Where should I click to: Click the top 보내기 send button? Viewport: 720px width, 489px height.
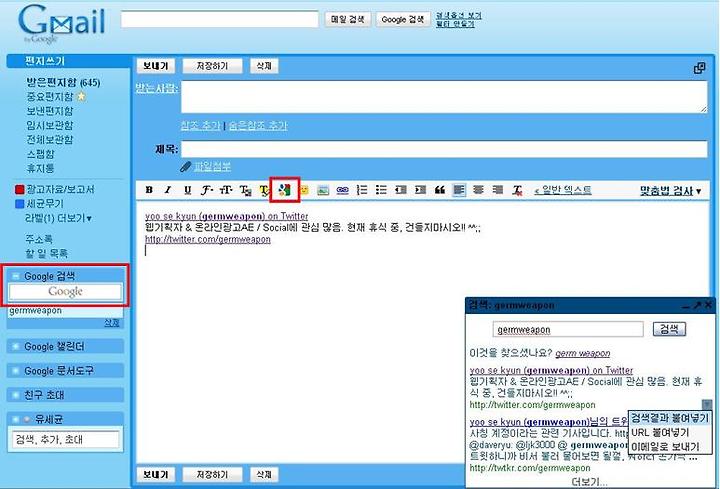click(156, 66)
